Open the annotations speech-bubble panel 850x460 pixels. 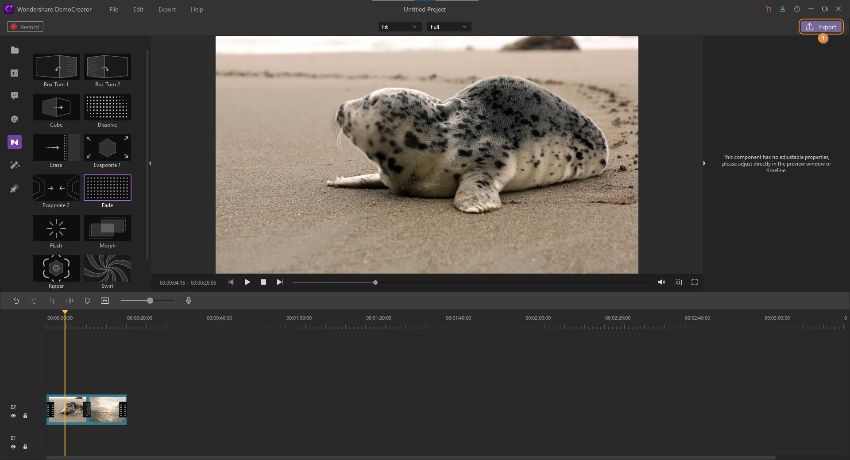(x=15, y=96)
